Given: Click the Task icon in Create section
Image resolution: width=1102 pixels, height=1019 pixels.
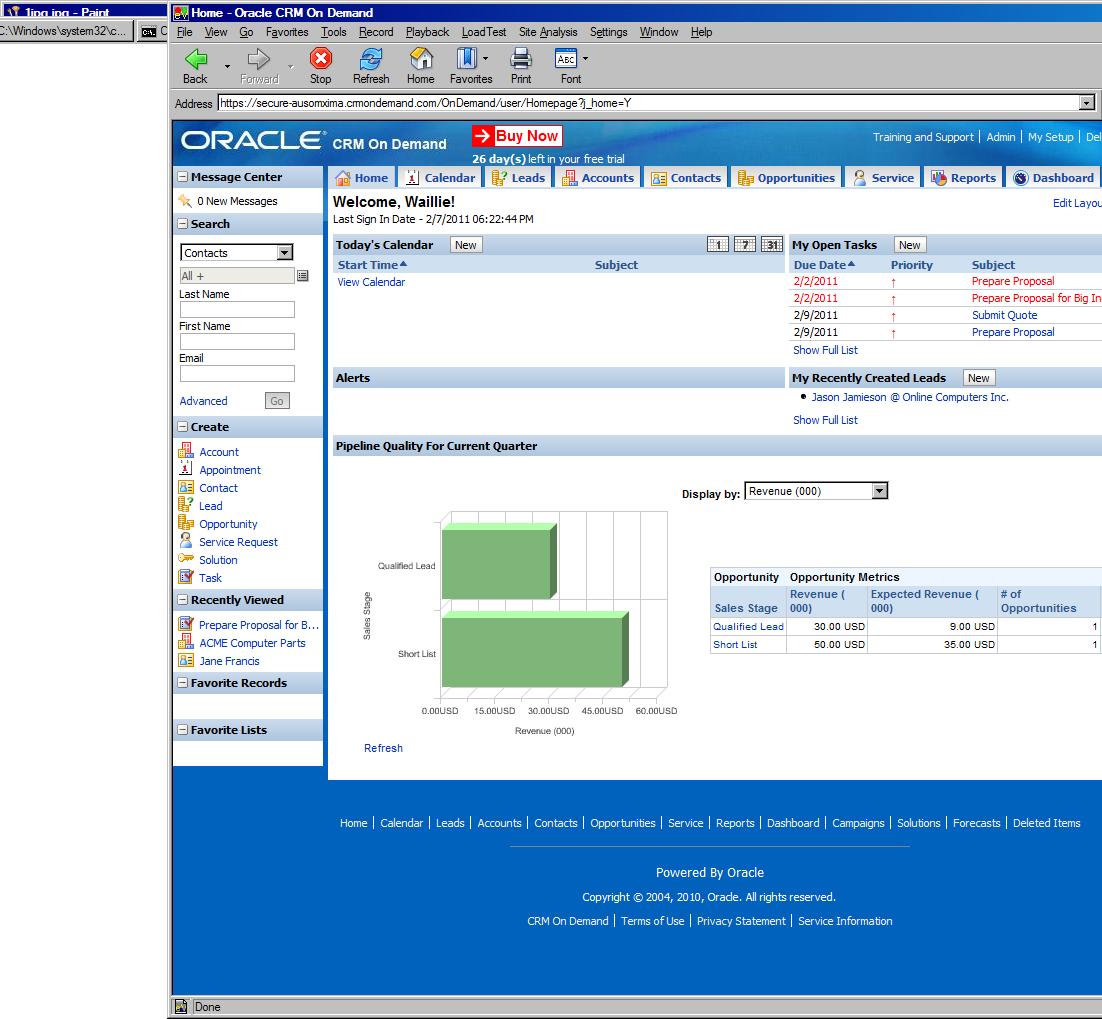Looking at the screenshot, I should click(x=186, y=577).
